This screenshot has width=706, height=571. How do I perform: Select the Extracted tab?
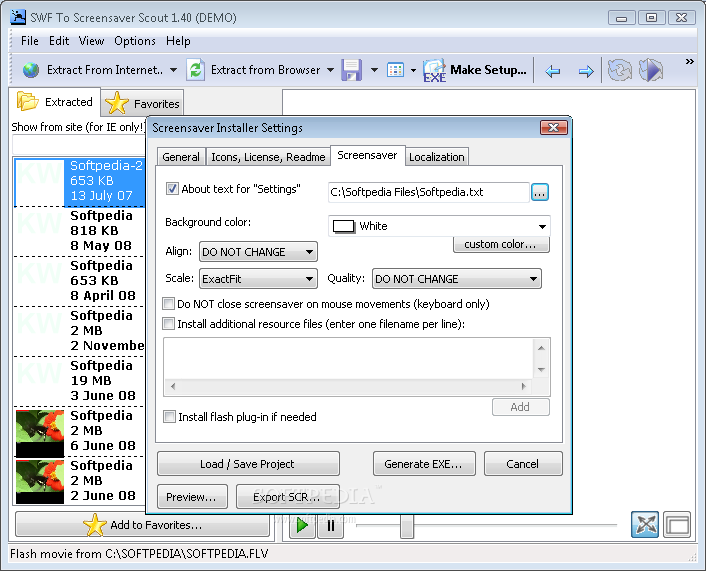pos(54,102)
